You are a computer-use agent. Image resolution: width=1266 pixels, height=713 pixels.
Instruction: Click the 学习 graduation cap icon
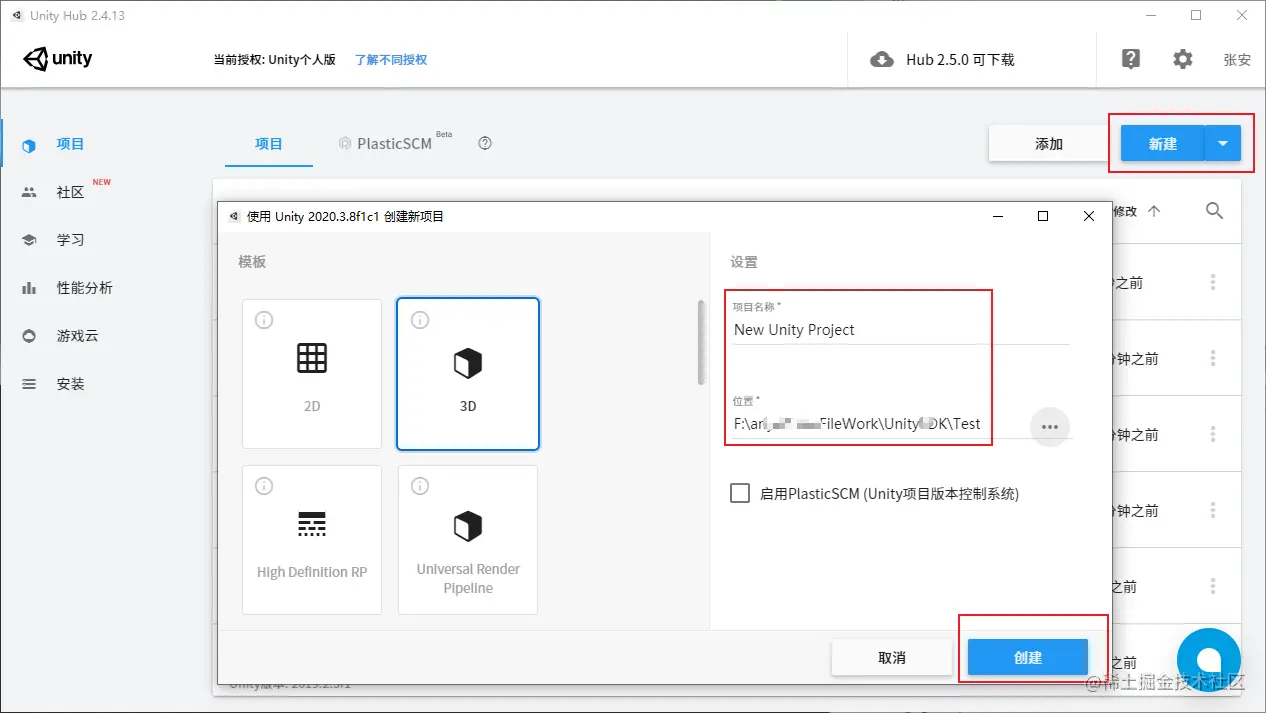[x=29, y=240]
